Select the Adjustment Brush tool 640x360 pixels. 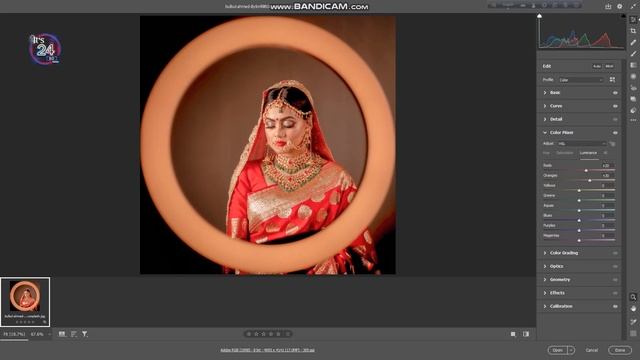[x=633, y=53]
